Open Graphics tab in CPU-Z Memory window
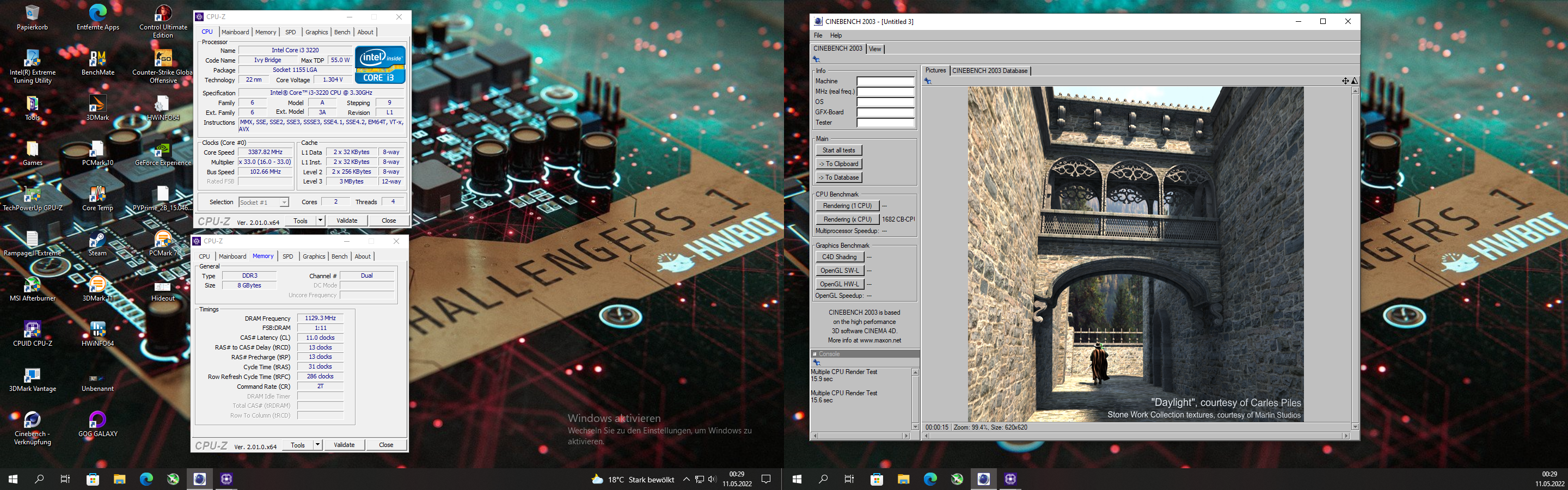 314,257
